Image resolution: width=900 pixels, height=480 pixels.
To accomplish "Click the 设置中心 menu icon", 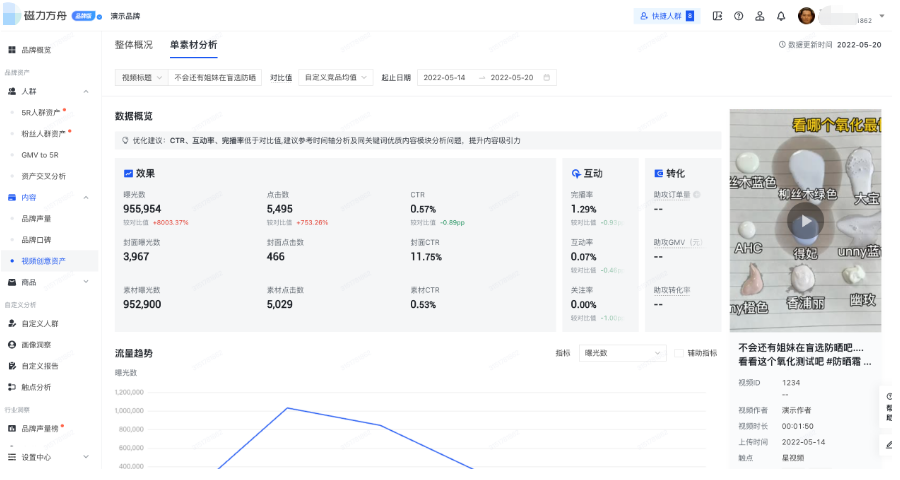I will click(x=11, y=457).
